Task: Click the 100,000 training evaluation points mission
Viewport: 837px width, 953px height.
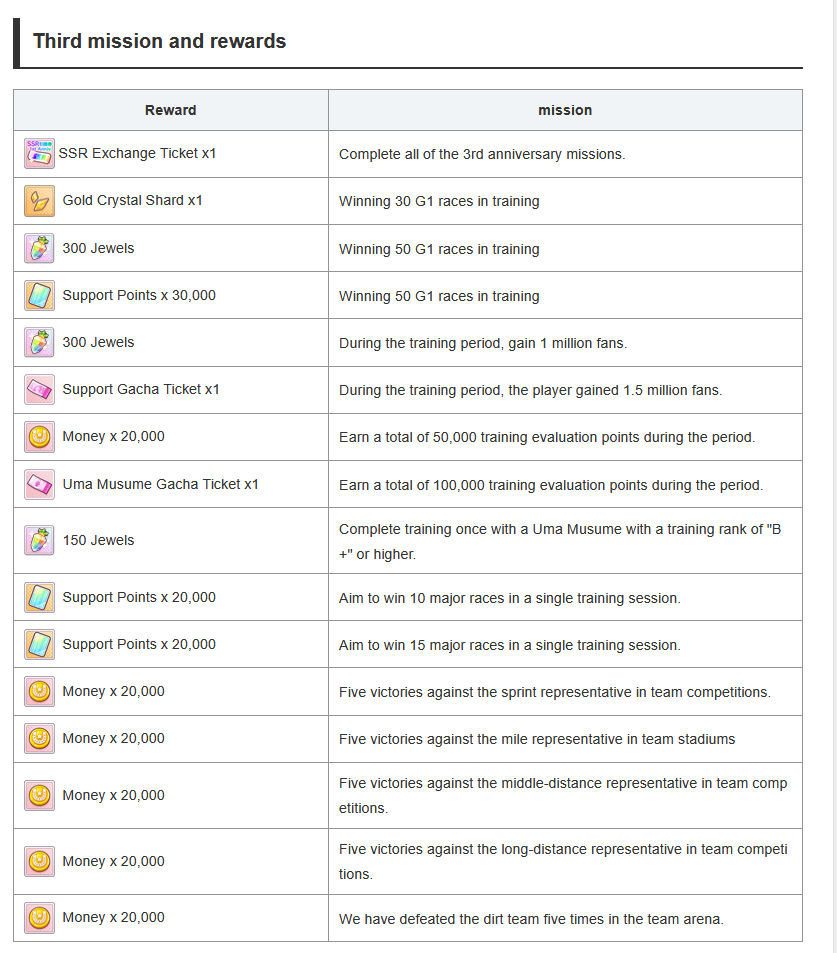Action: [x=551, y=485]
